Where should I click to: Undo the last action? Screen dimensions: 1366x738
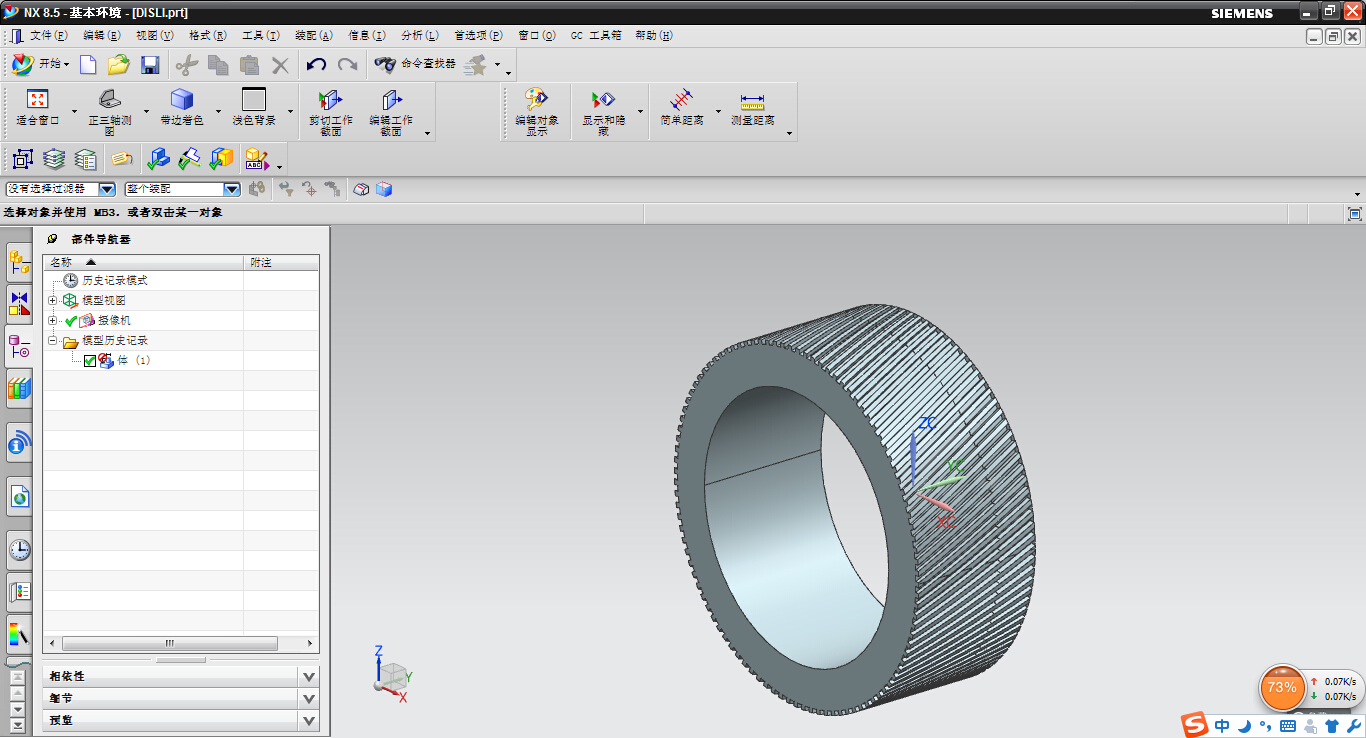(317, 65)
